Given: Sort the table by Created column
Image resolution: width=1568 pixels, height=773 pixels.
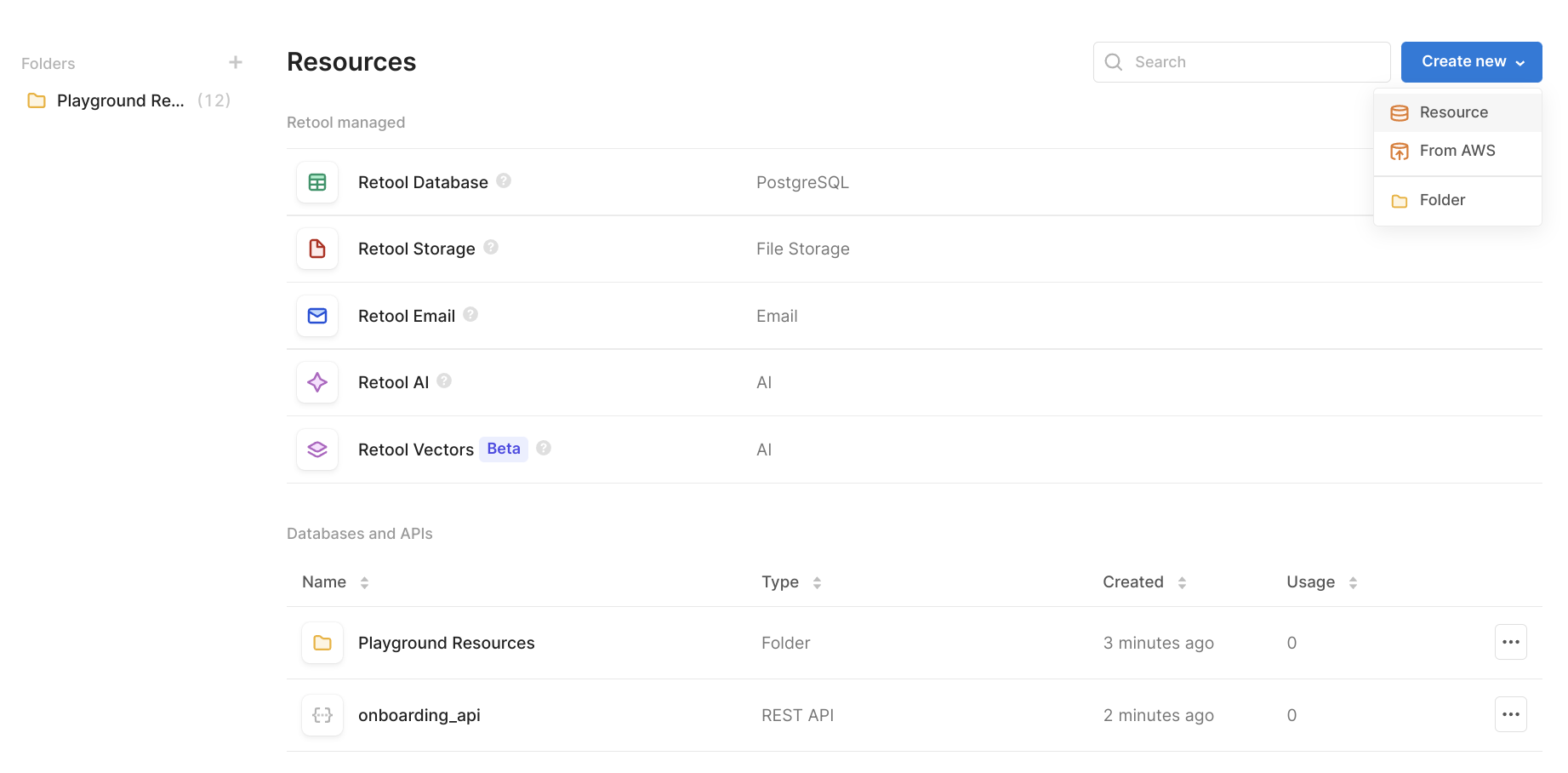Looking at the screenshot, I should 1183,581.
